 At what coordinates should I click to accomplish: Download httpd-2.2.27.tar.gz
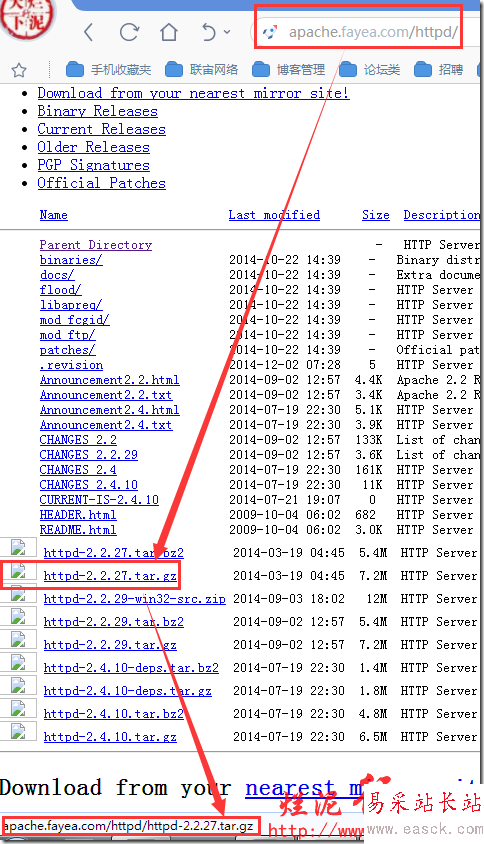coord(110,576)
